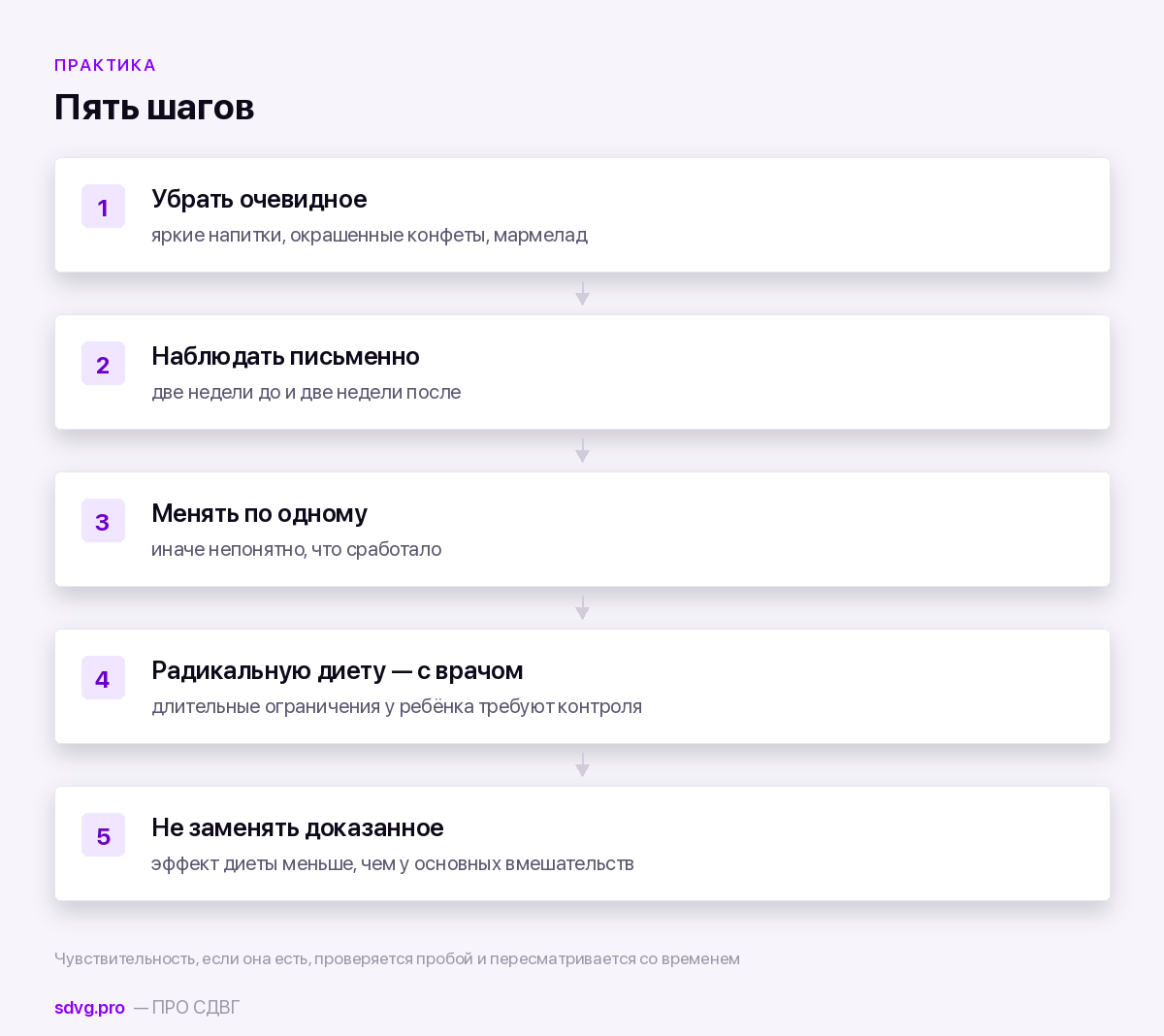
Task: Click the footnote starting 'Чувствительность, если она есть'
Action: [x=397, y=958]
